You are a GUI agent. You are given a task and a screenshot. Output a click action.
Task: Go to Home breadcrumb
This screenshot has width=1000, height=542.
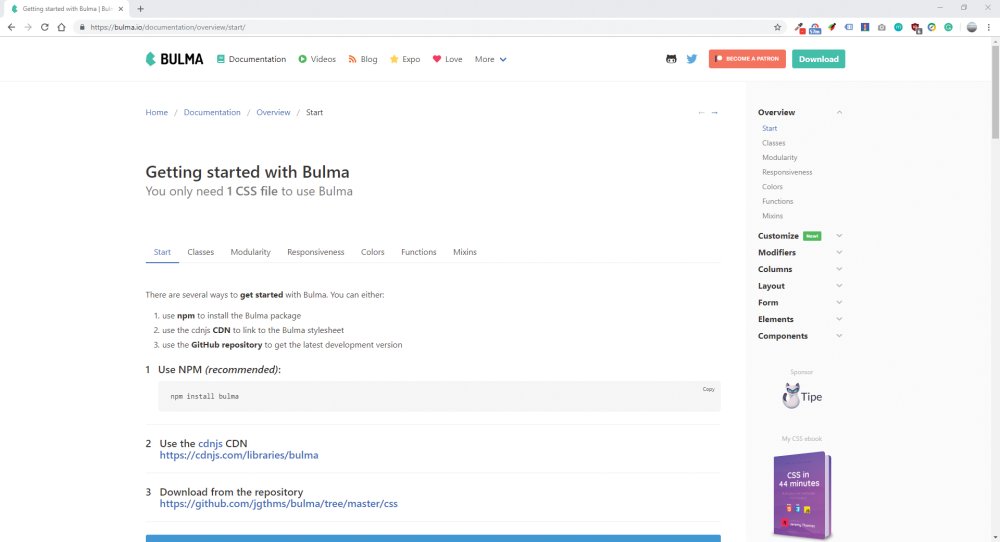tap(156, 112)
